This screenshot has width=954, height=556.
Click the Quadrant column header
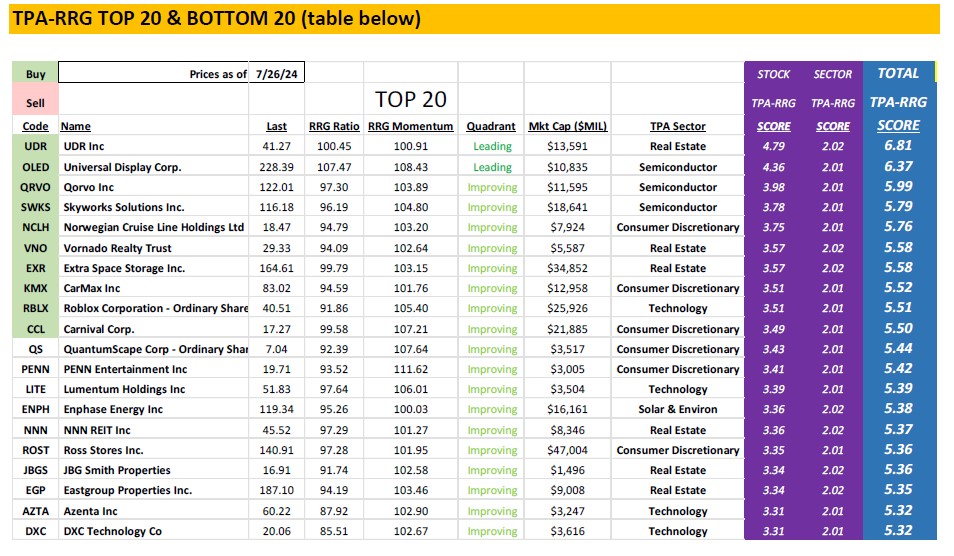tap(491, 126)
